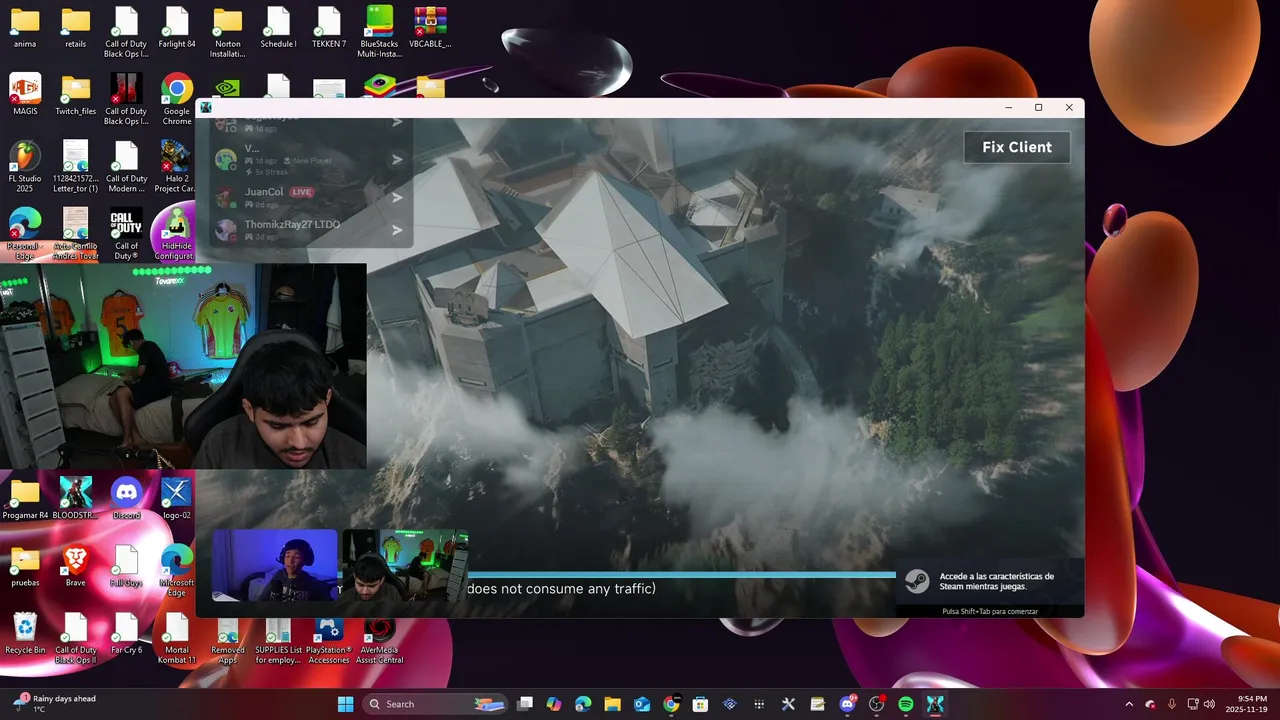Screen dimensions: 1280x720
Task: Click the Fix Client button
Action: tap(1016, 147)
